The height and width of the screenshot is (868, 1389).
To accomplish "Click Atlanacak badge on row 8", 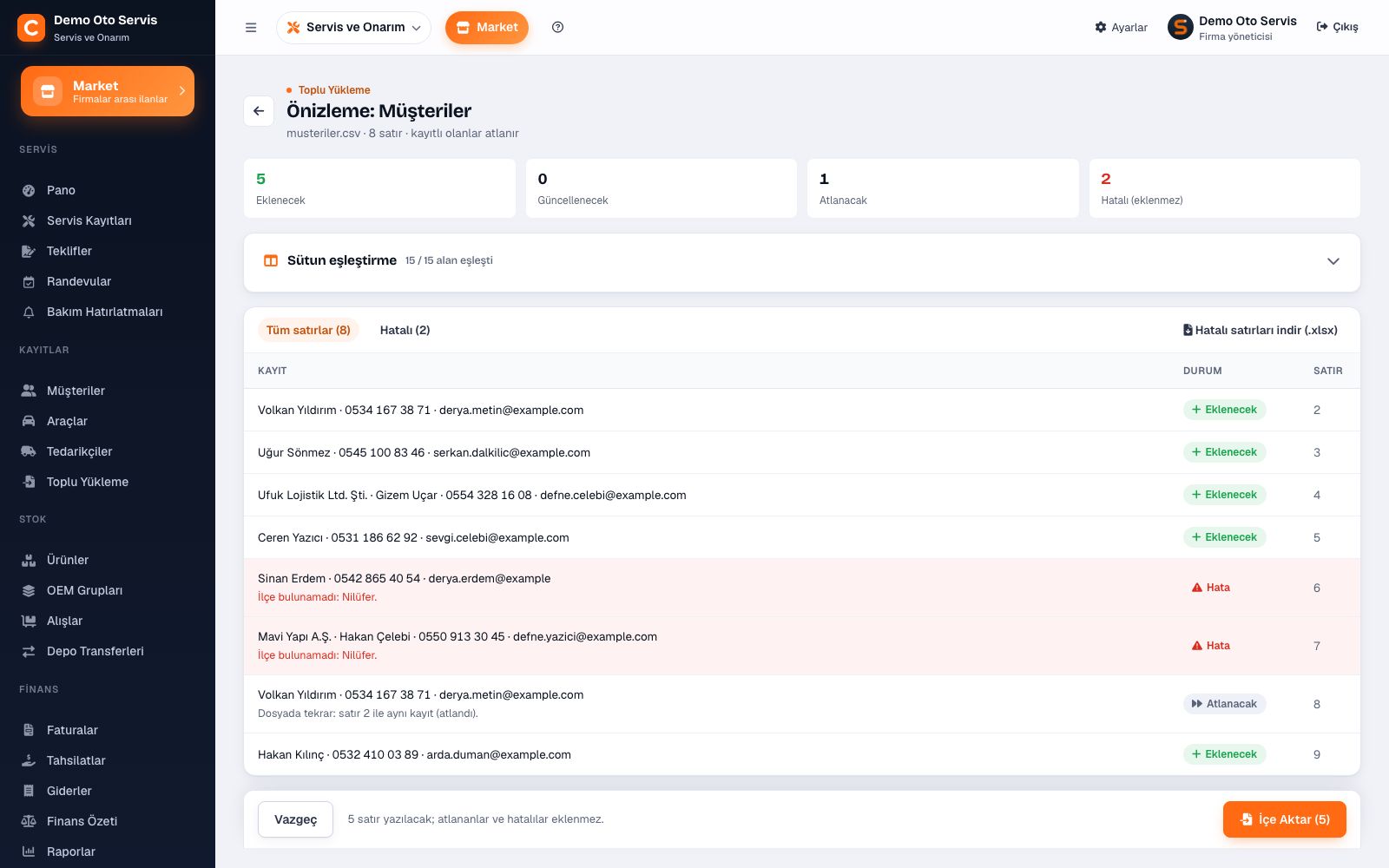I will [1224, 704].
